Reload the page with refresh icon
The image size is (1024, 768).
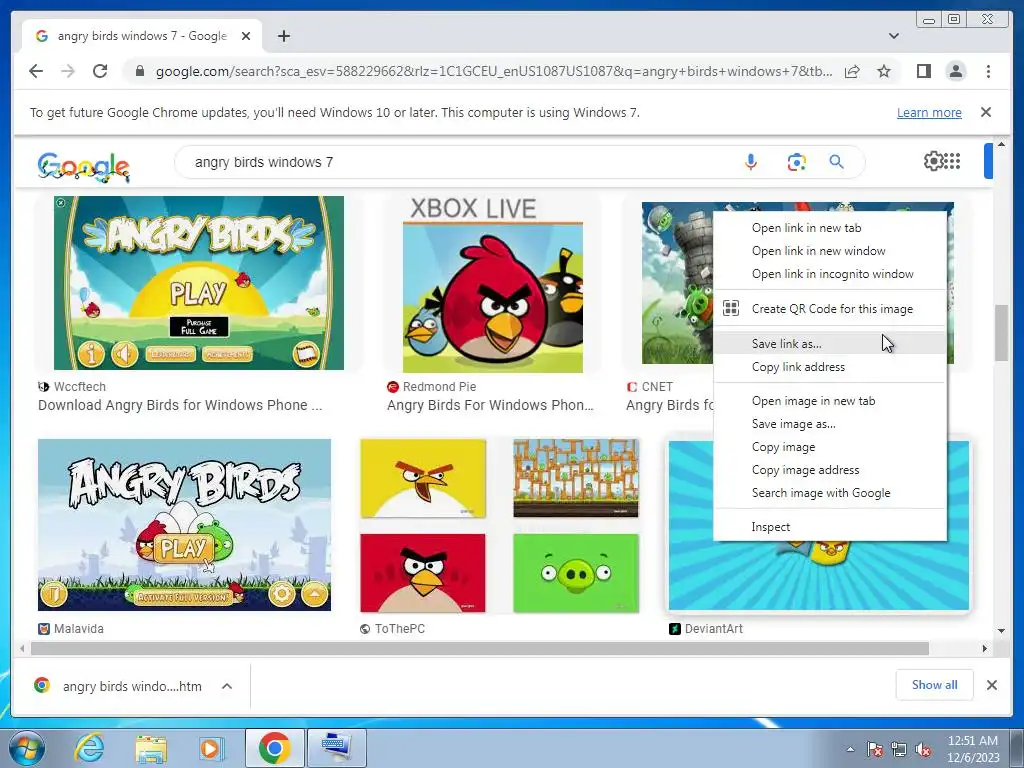(x=99, y=71)
